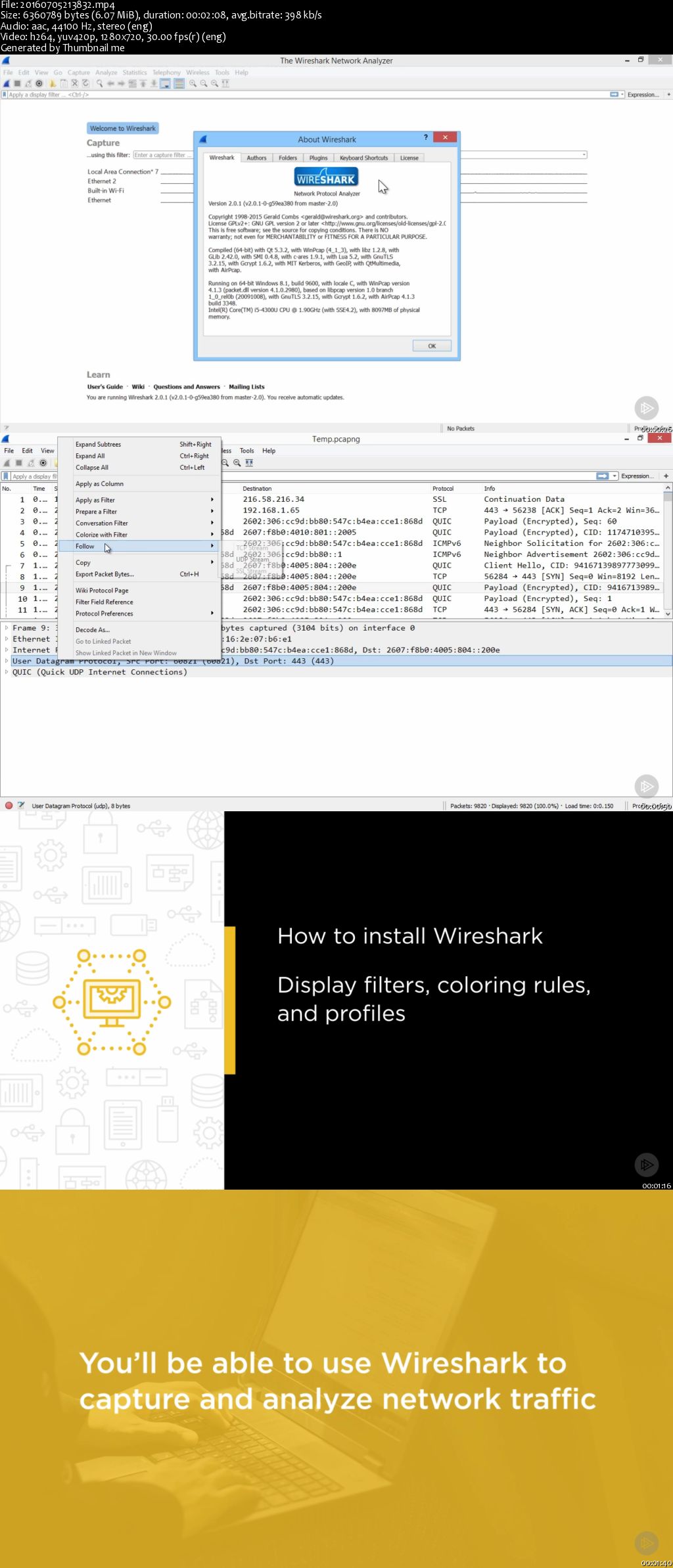
Task: Click the packet list vertical scrollbar
Action: (668, 552)
